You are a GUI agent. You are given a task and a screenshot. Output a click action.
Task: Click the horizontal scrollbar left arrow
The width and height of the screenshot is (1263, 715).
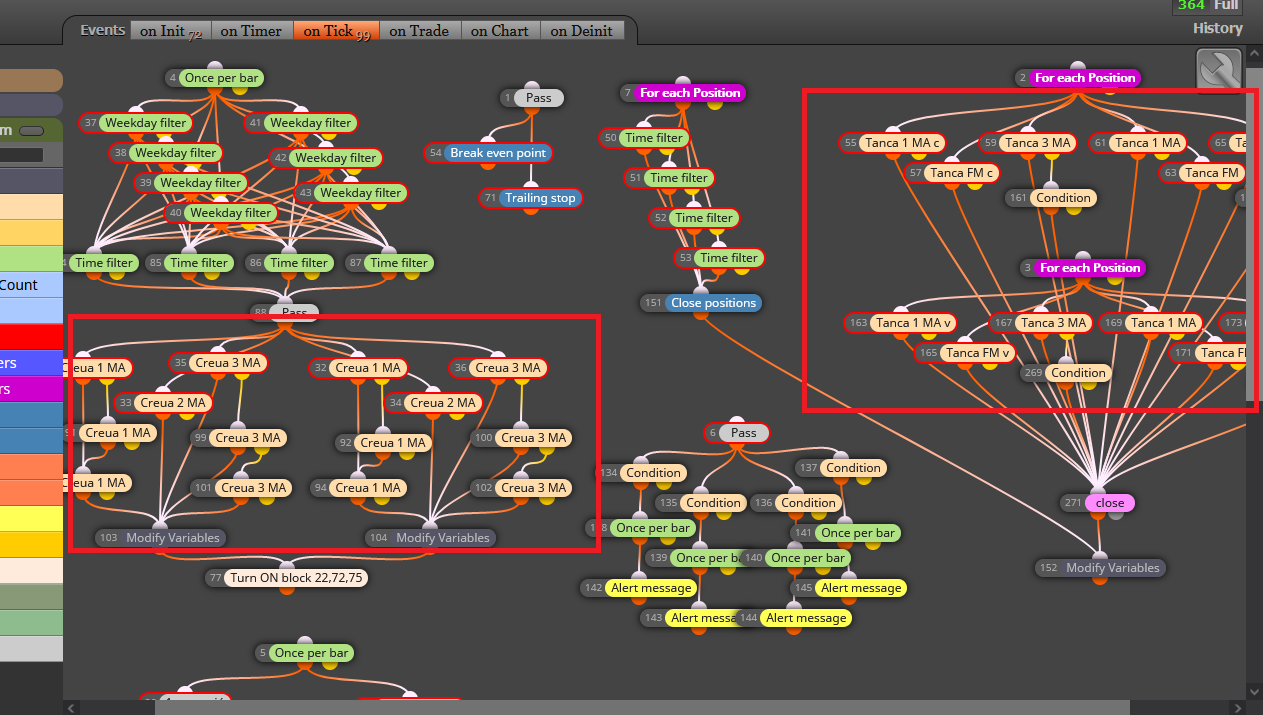[70, 707]
